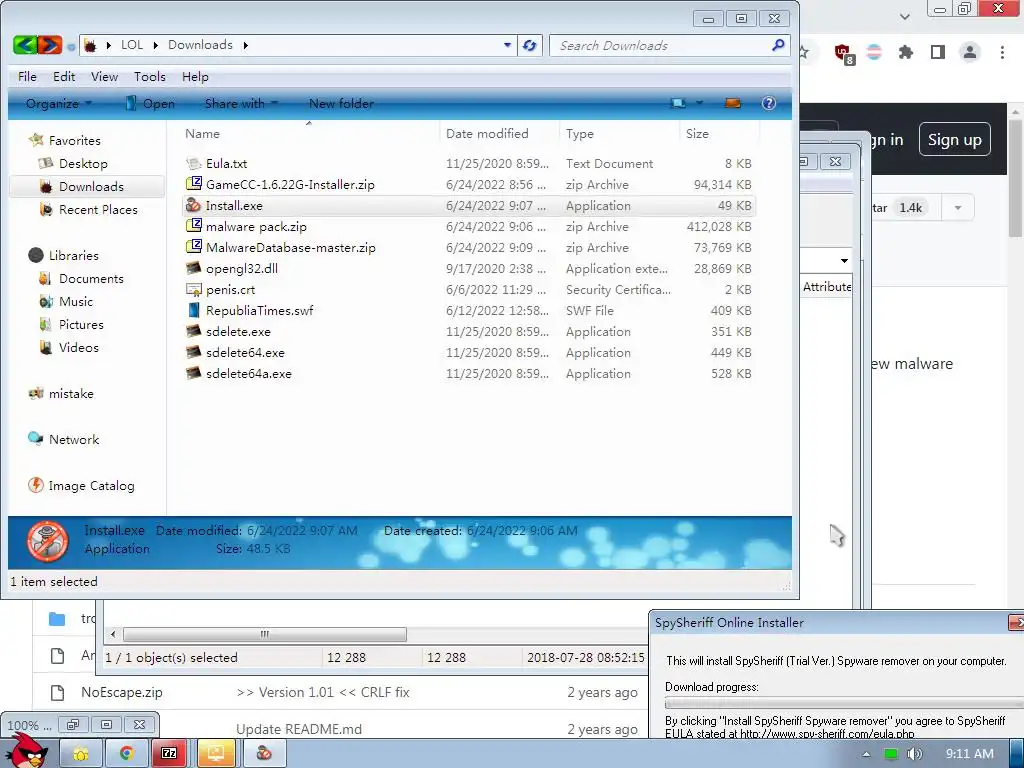Viewport: 1024px width, 768px height.
Task: Open the Edit menu
Action: (x=63, y=76)
